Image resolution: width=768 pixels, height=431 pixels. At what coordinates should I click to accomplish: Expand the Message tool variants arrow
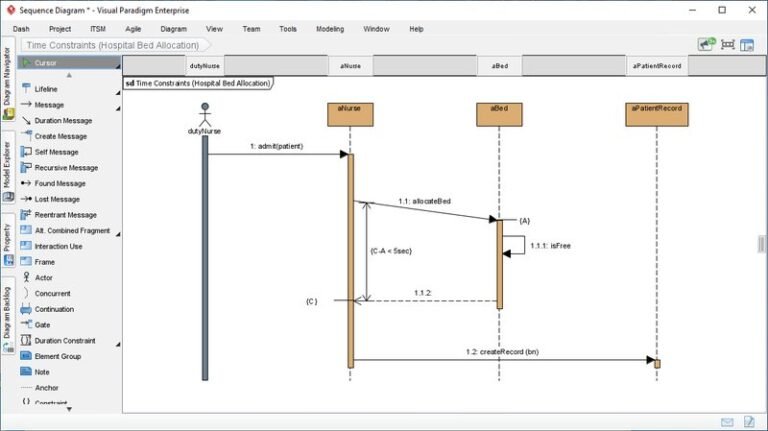click(x=118, y=108)
